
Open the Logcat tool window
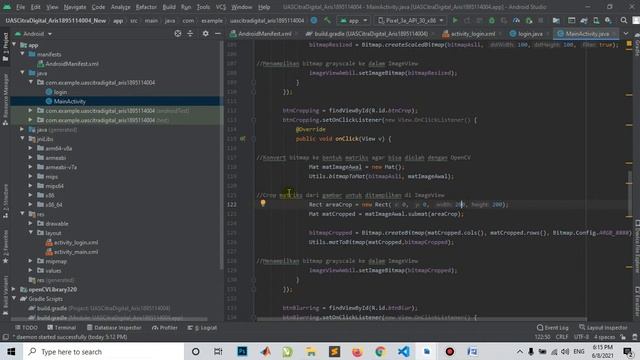coord(202,328)
